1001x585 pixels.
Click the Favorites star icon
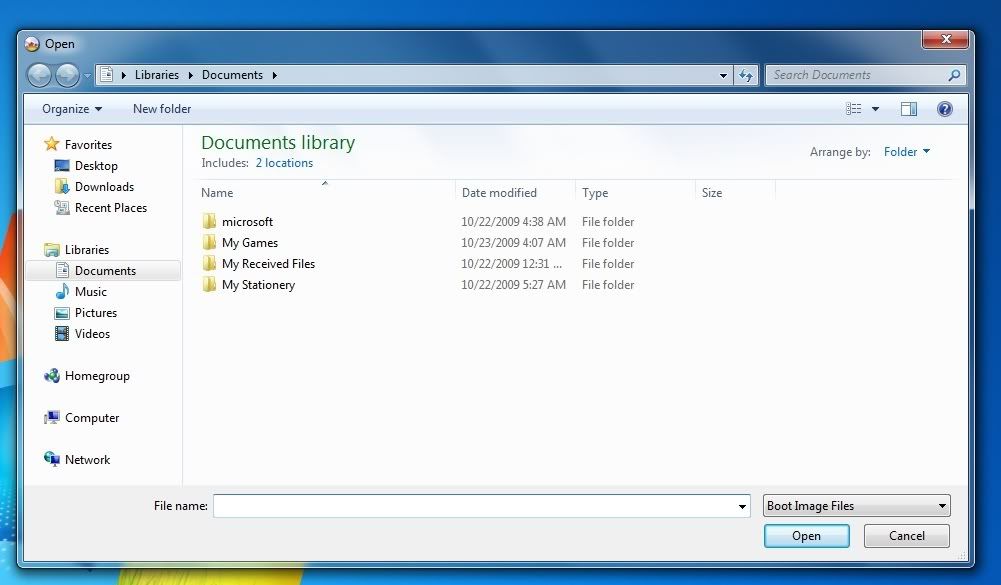[52, 144]
